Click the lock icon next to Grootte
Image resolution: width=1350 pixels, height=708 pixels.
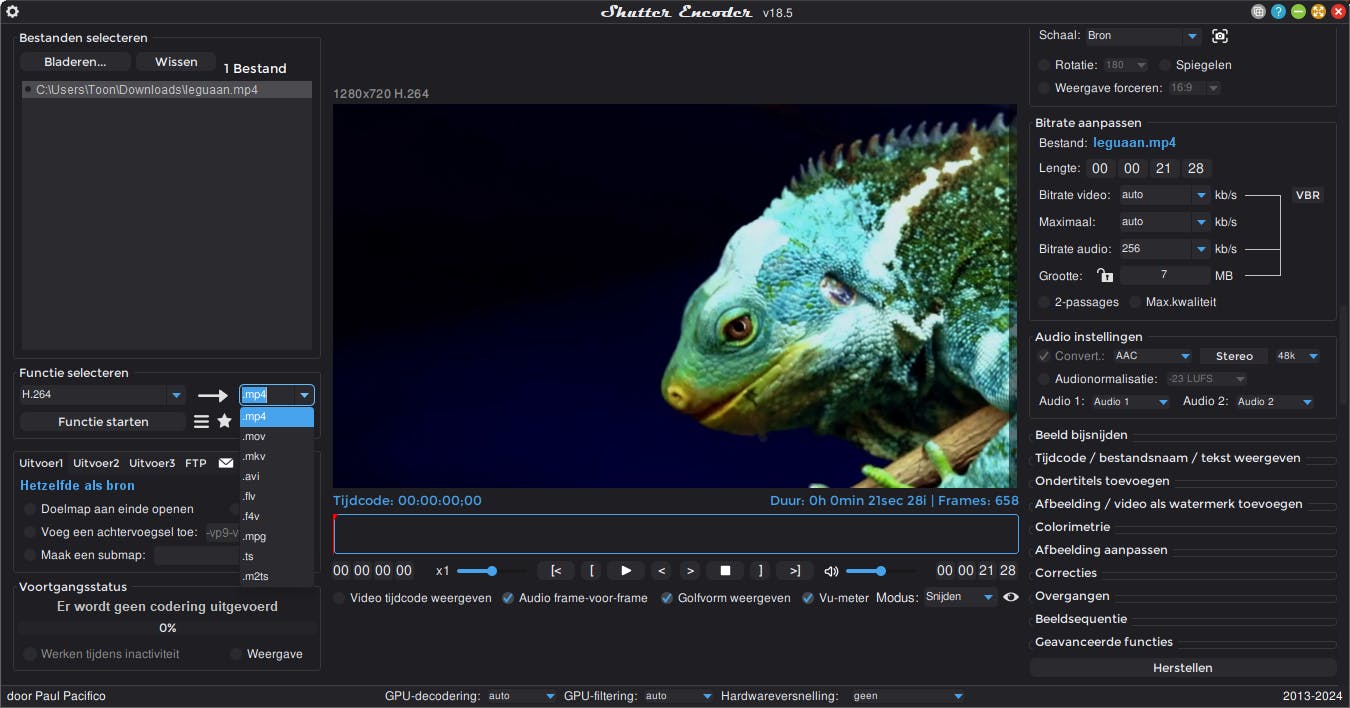coord(1104,276)
